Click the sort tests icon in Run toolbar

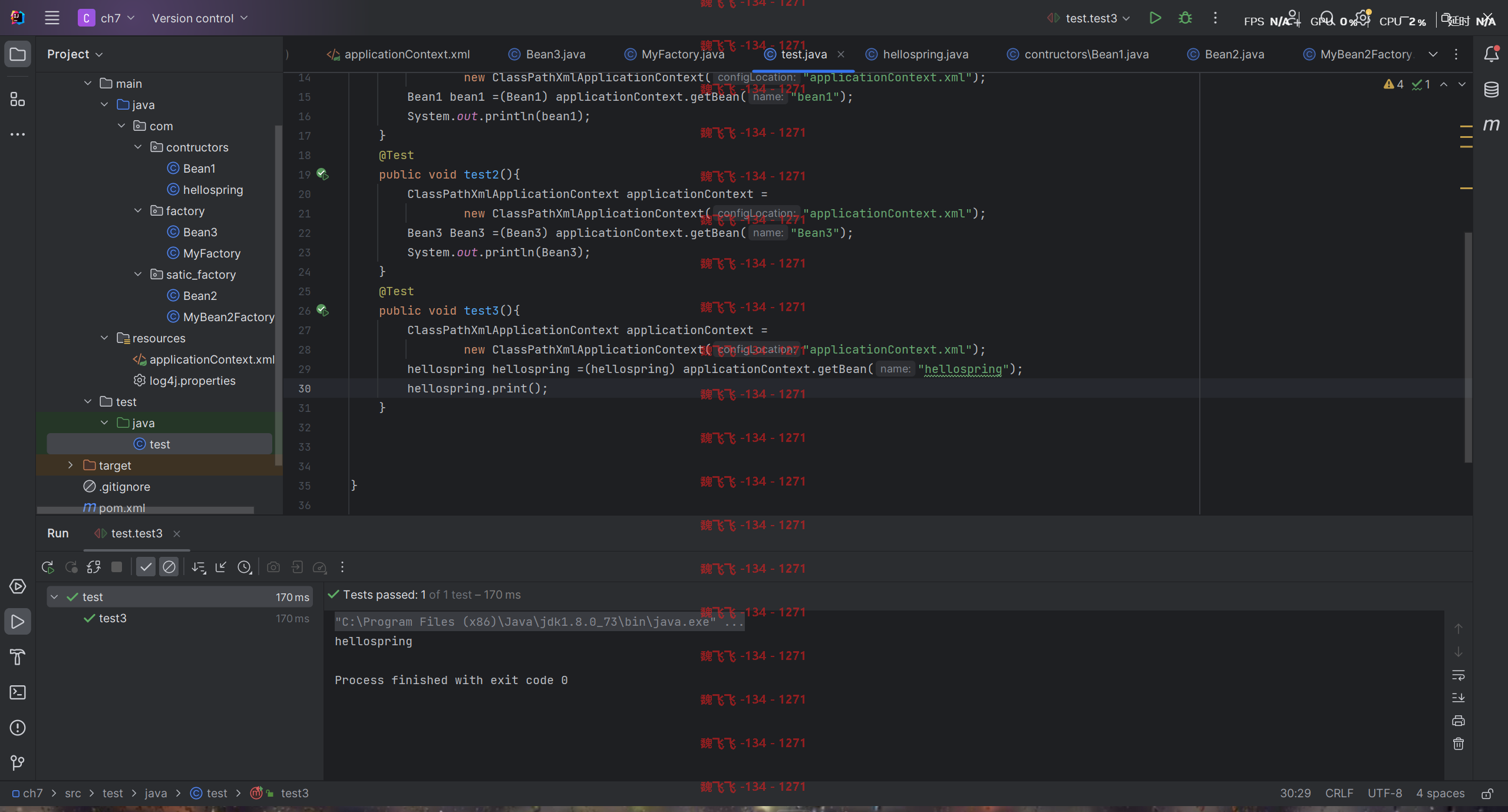[199, 567]
